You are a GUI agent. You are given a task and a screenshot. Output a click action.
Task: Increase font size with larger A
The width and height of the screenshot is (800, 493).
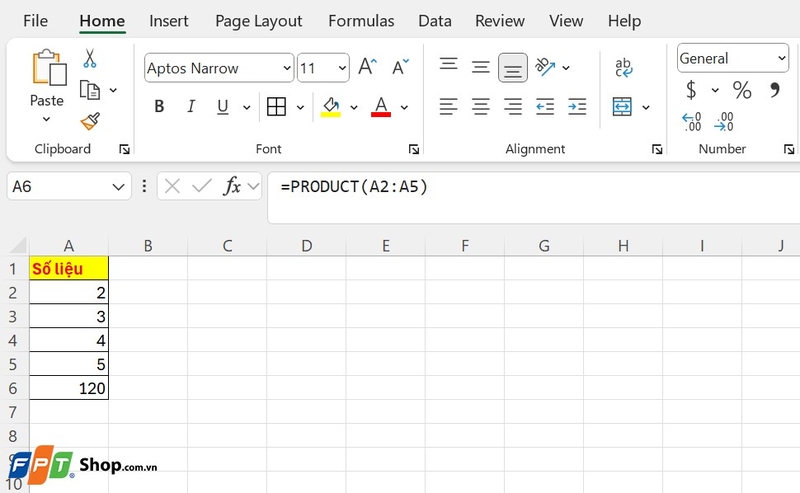click(x=367, y=66)
